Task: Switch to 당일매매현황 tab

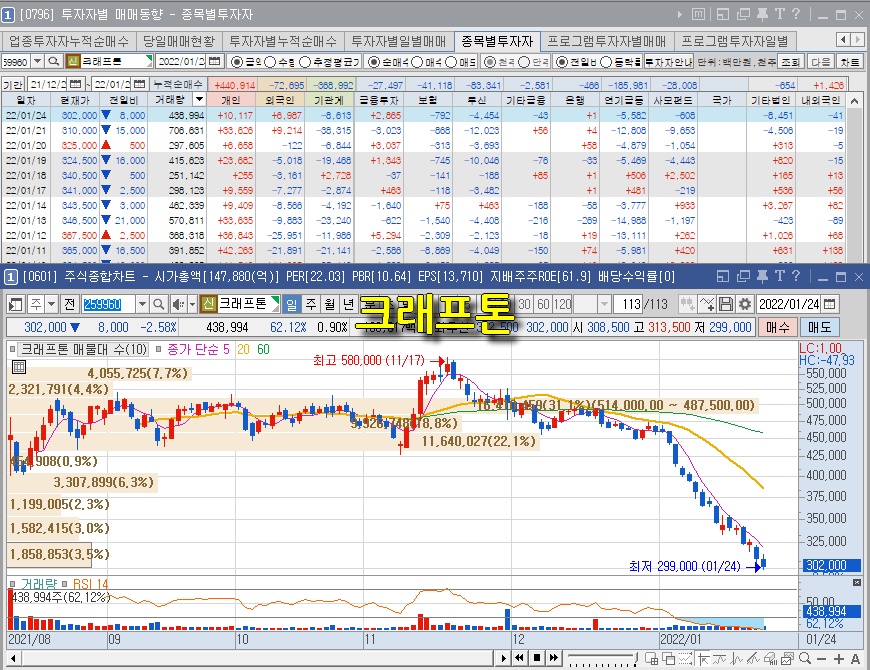Action: point(179,41)
